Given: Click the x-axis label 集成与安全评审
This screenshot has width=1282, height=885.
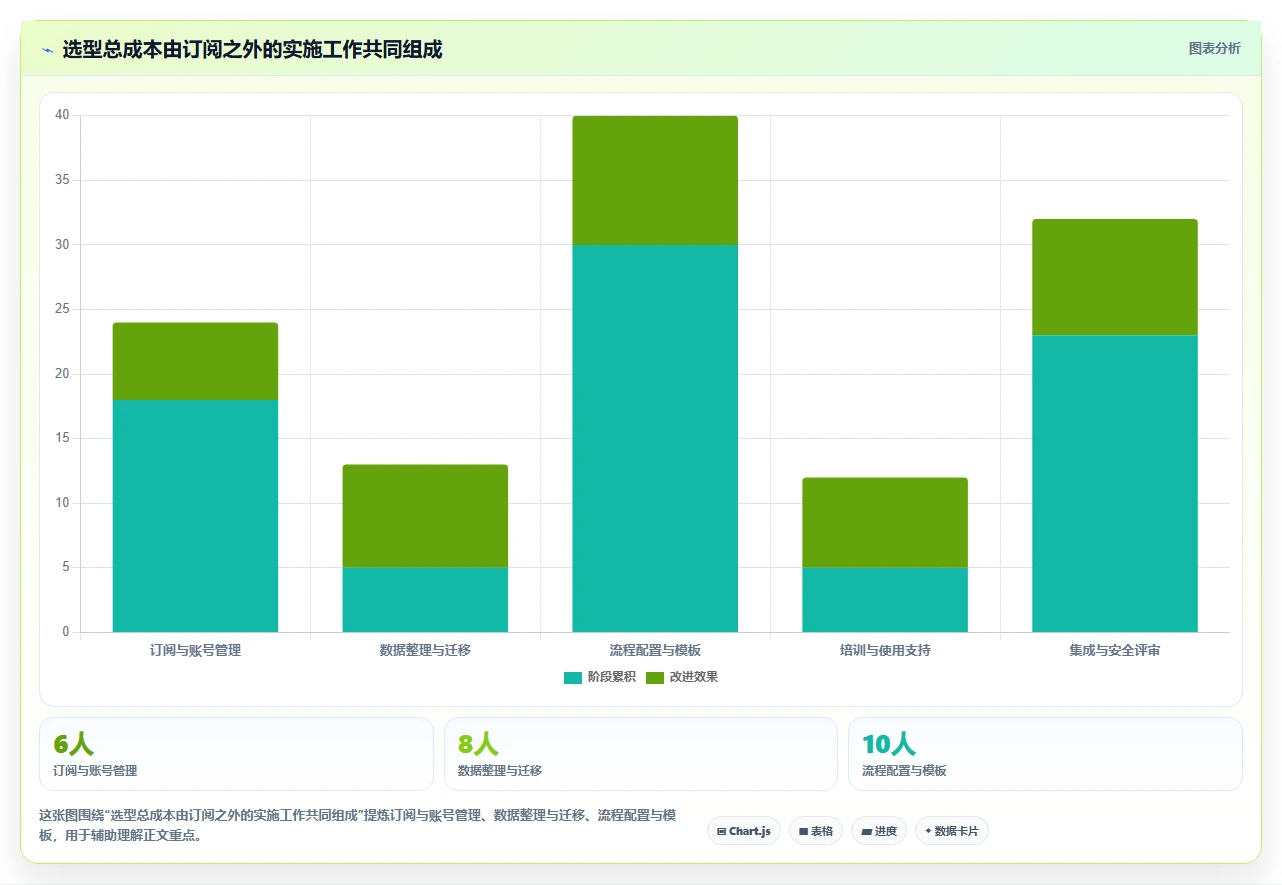Looking at the screenshot, I should (x=1115, y=650).
